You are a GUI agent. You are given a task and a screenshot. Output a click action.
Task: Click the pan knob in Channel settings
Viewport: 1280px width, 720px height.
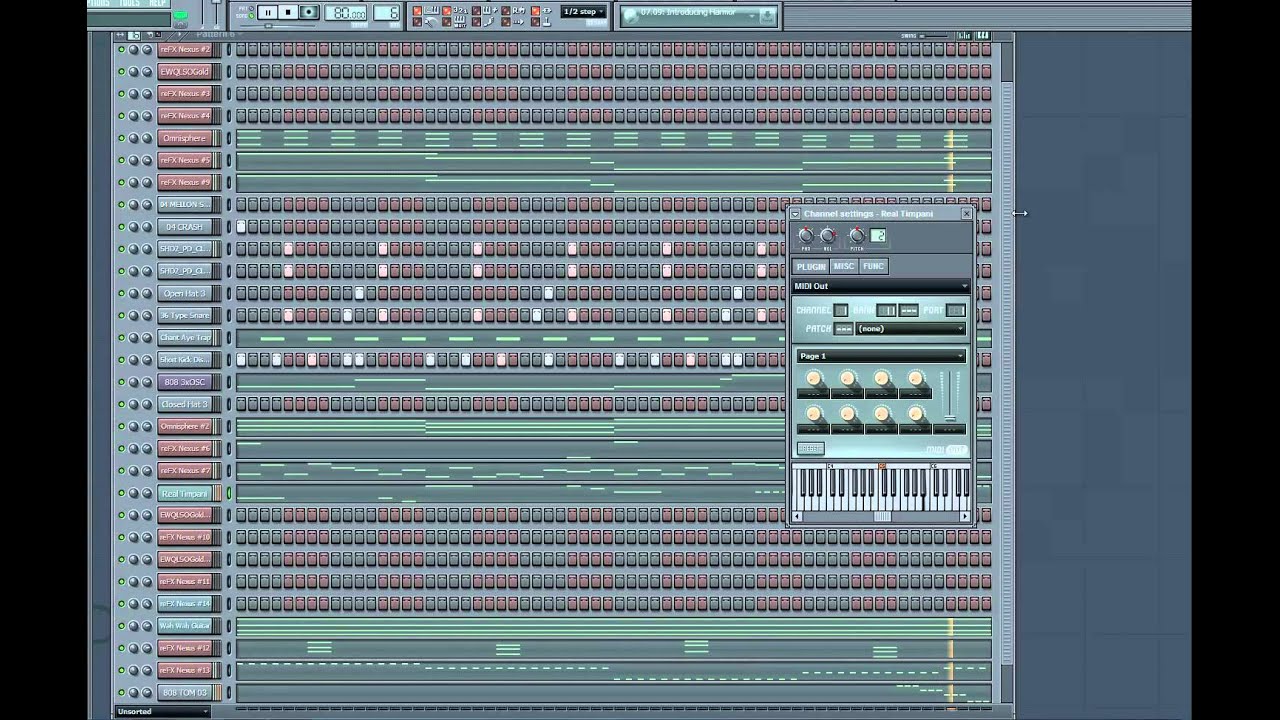pos(807,236)
